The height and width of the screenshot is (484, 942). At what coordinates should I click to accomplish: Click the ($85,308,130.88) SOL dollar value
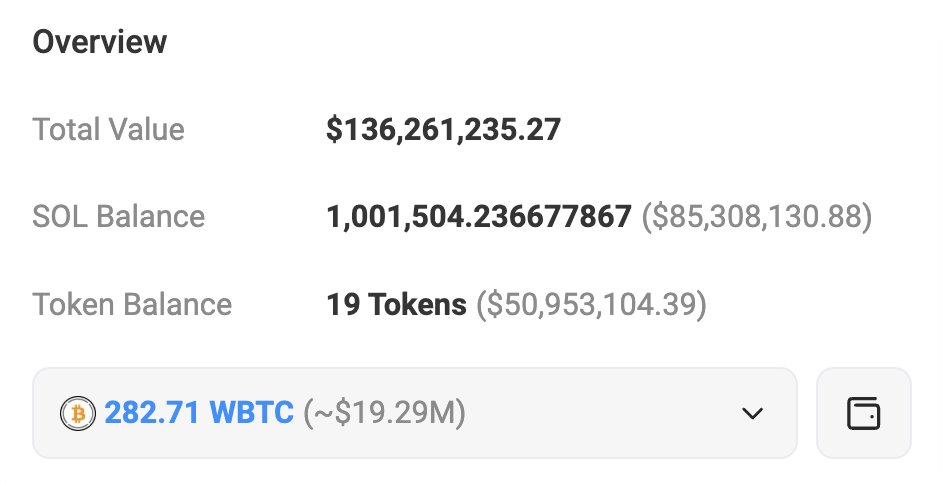coord(756,217)
